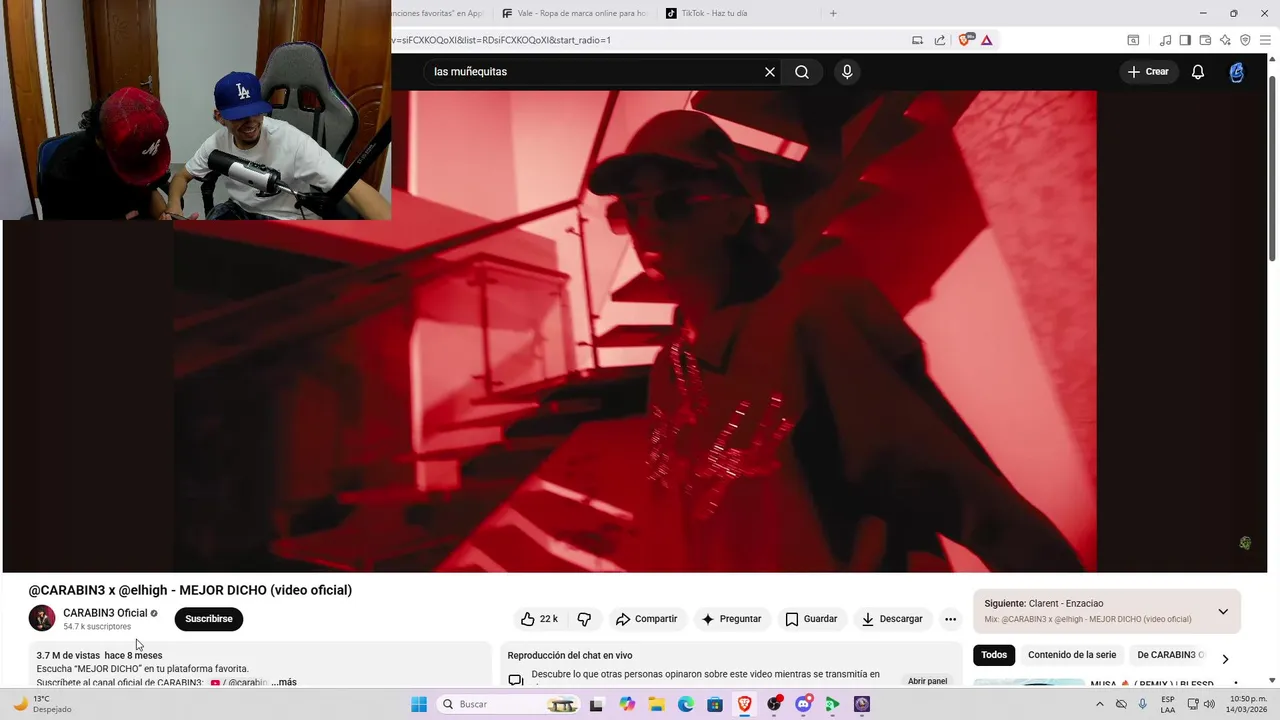Image resolution: width=1280 pixels, height=720 pixels.
Task: Start voice search with microphone icon
Action: pyautogui.click(x=847, y=72)
